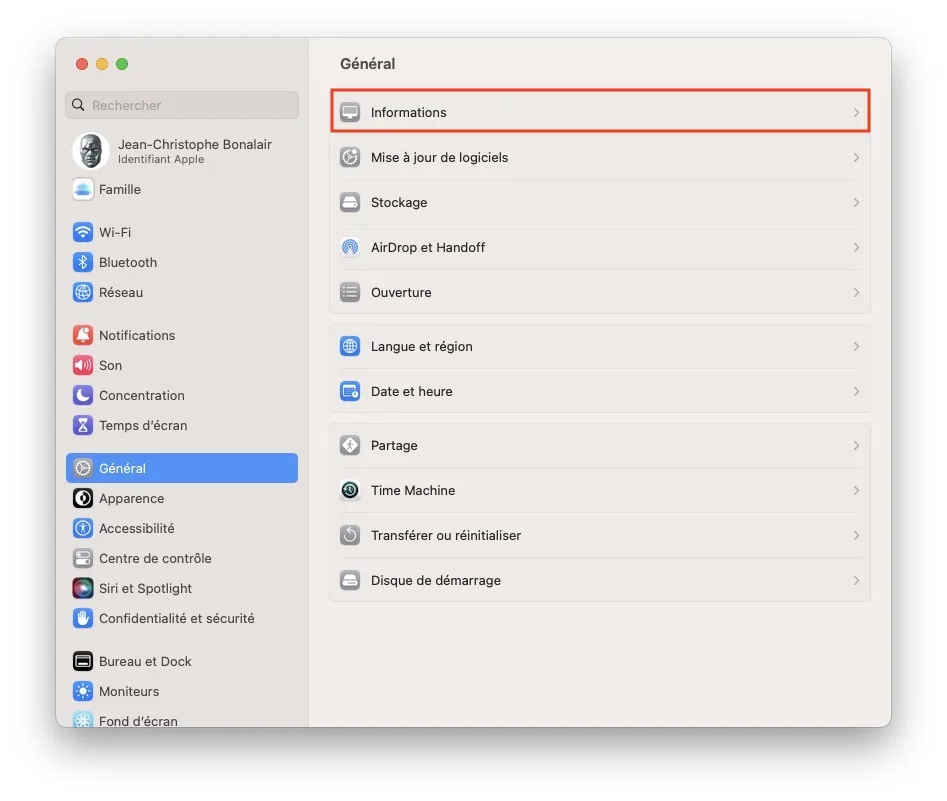Open Mise à jour de logiciels chevron
The height and width of the screenshot is (801, 947).
click(856, 157)
